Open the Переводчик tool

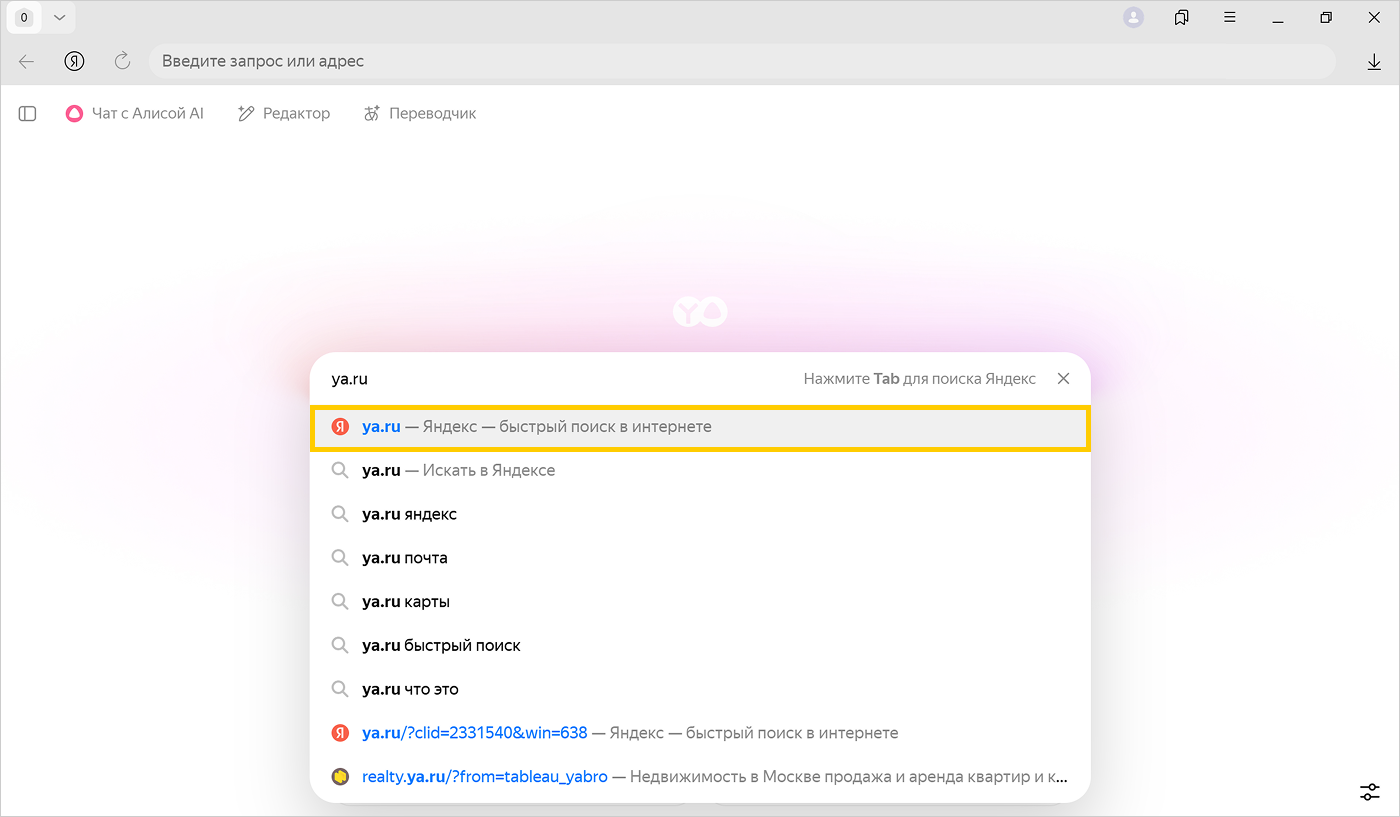pyautogui.click(x=420, y=114)
